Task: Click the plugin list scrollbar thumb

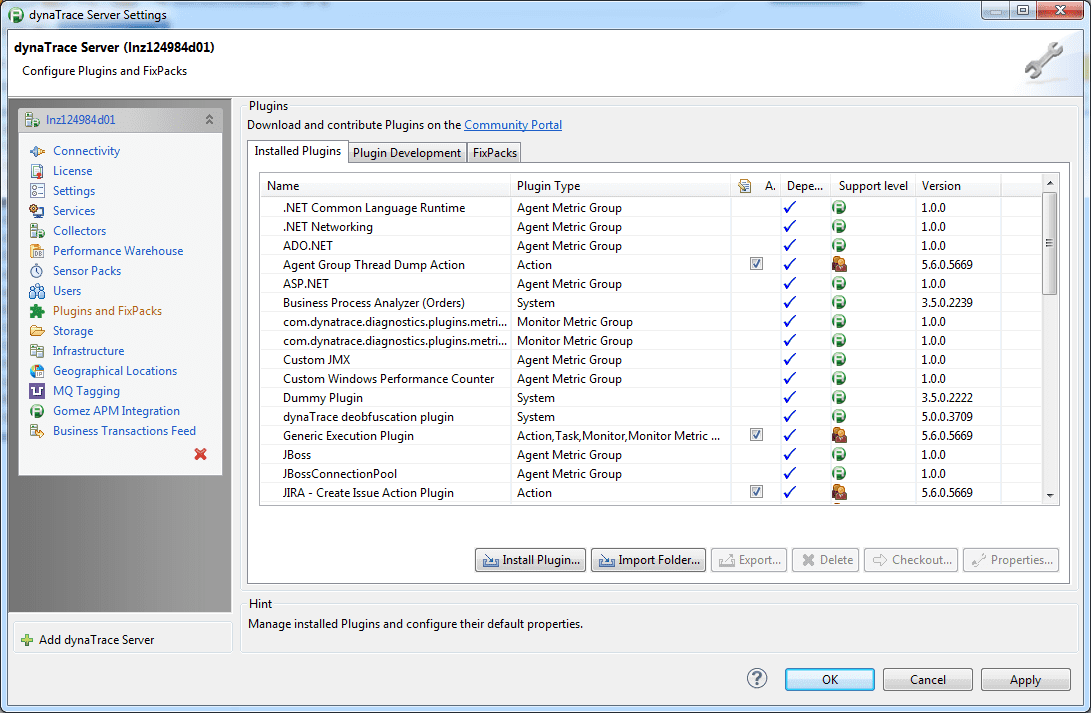Action: coord(1049,243)
